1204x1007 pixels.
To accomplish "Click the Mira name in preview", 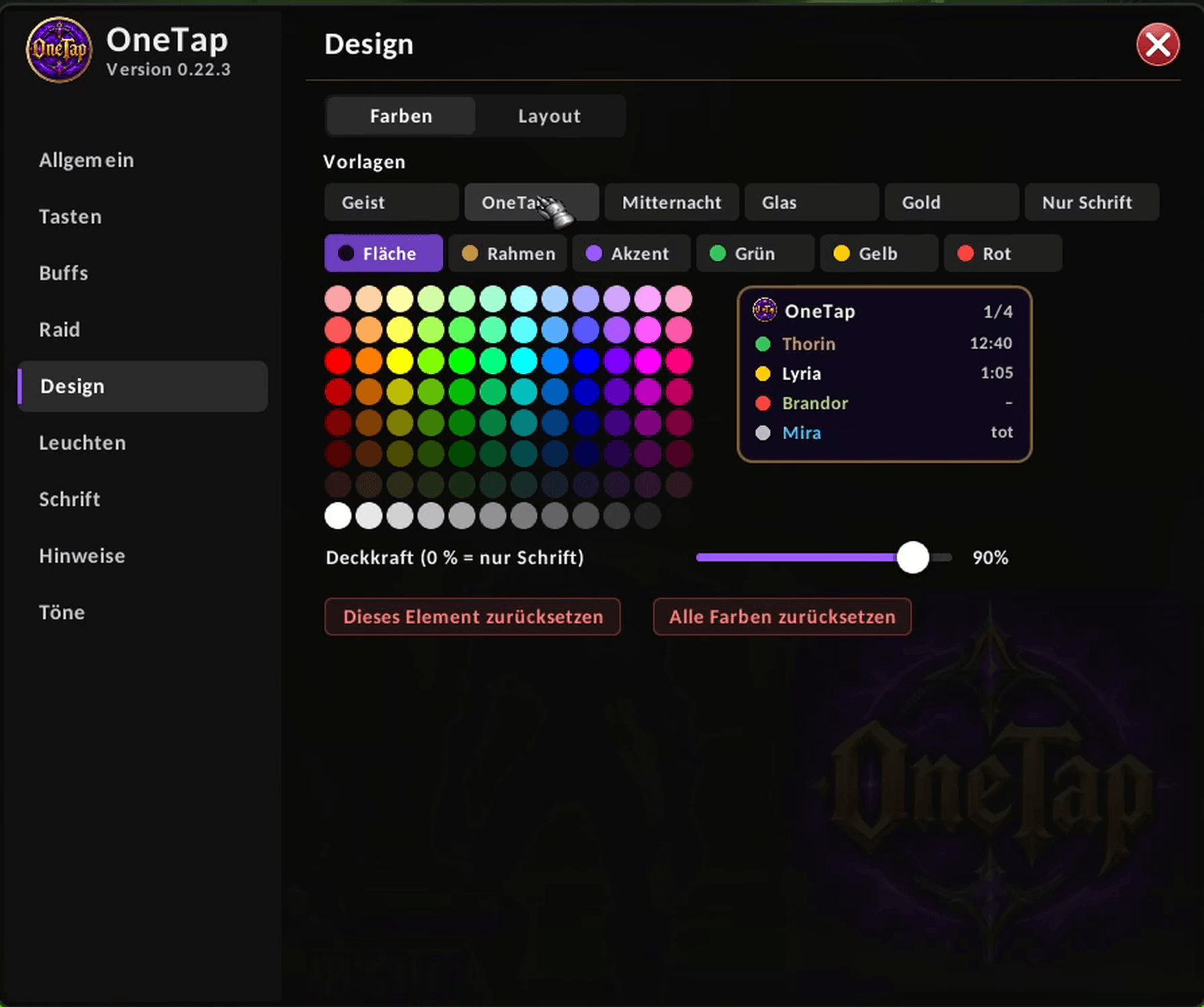I will click(801, 433).
